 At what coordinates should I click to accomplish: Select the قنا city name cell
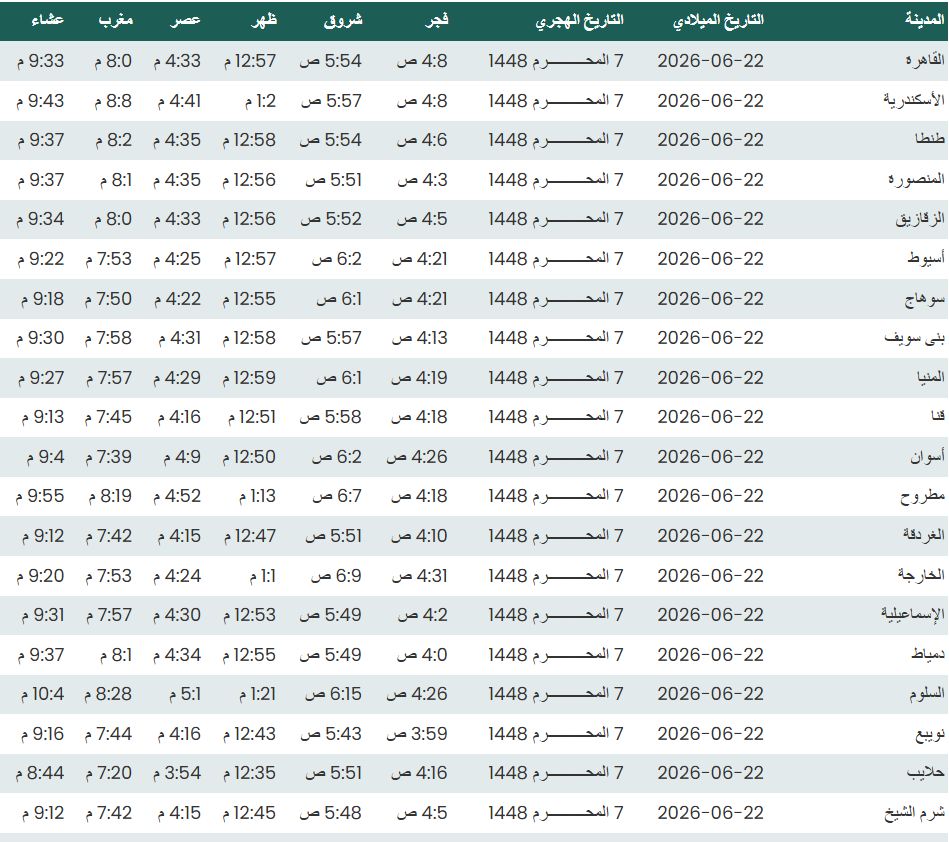938,416
